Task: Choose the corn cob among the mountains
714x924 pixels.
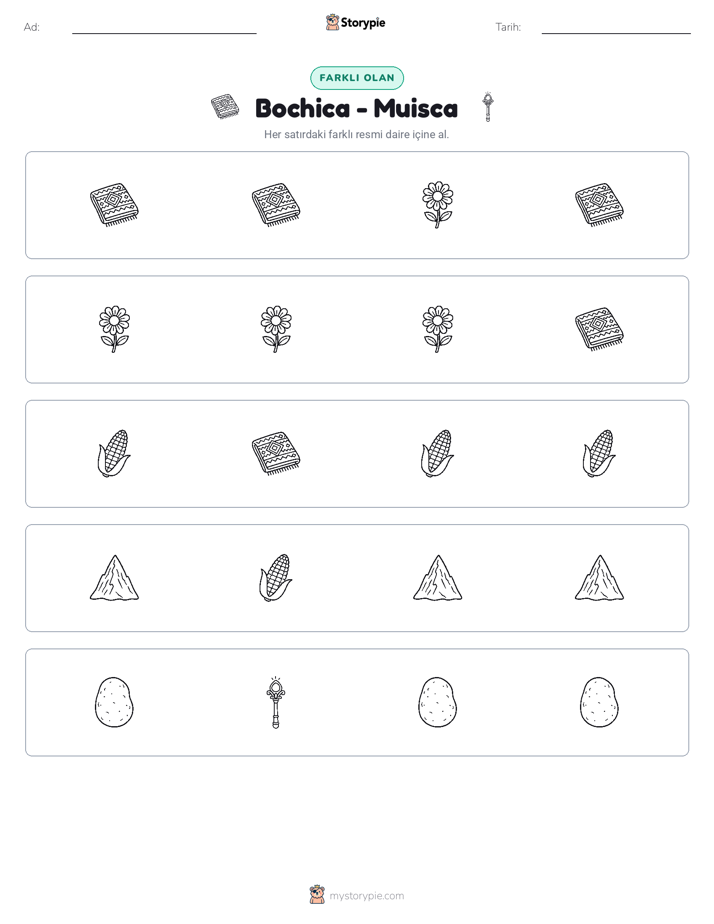Action: click(x=276, y=578)
